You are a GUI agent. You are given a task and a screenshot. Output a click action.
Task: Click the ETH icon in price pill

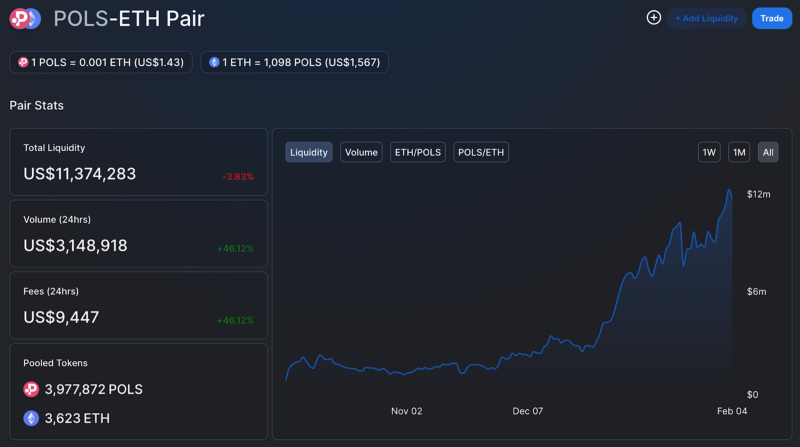point(214,62)
